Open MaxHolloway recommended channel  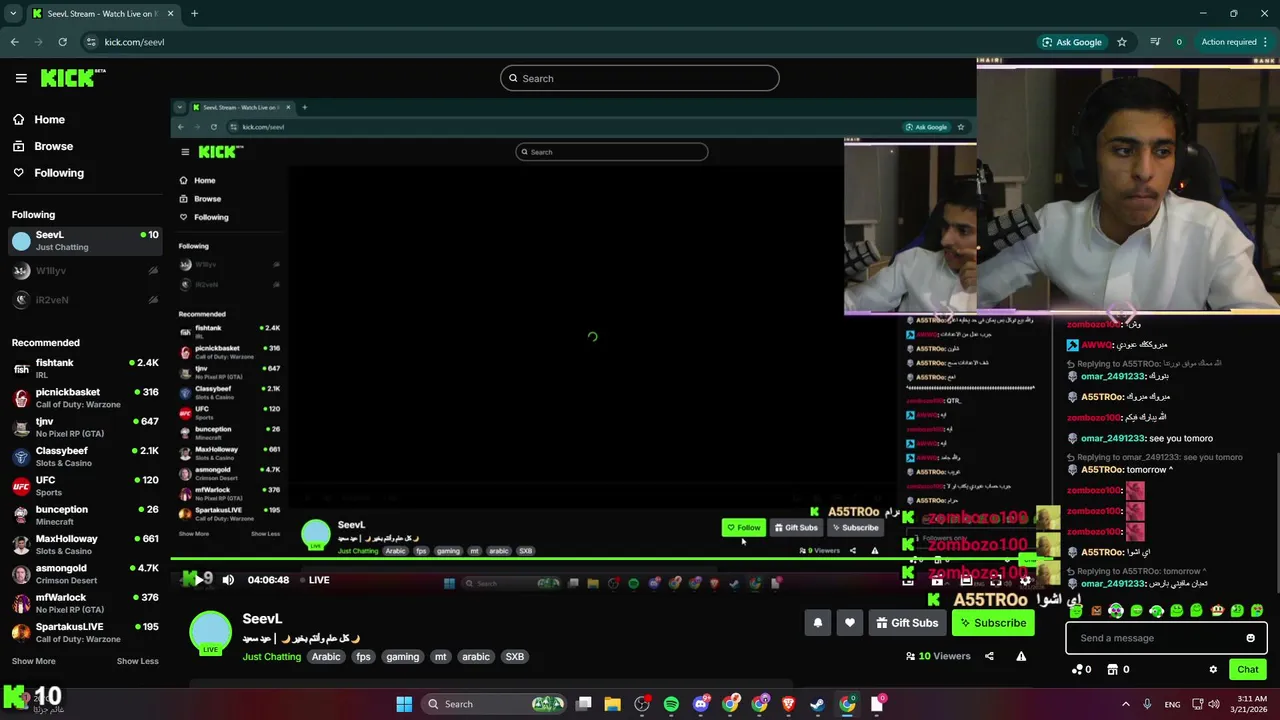pyautogui.click(x=83, y=544)
